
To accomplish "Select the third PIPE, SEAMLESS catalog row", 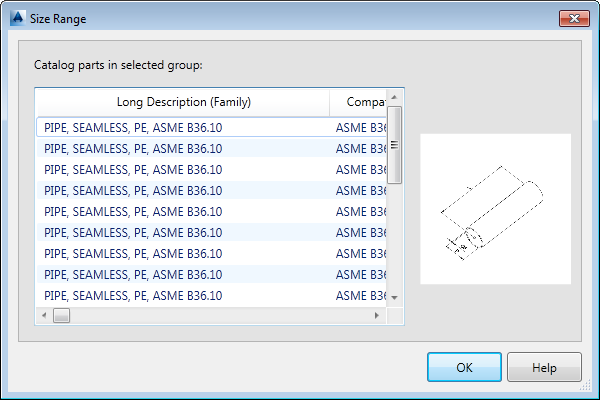I will pyautogui.click(x=133, y=169).
